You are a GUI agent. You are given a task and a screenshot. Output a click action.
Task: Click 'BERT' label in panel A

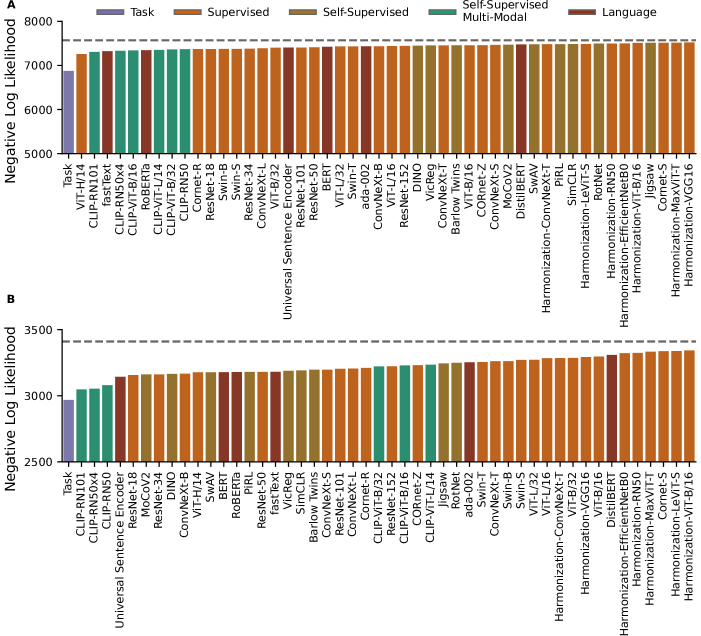coord(326,178)
